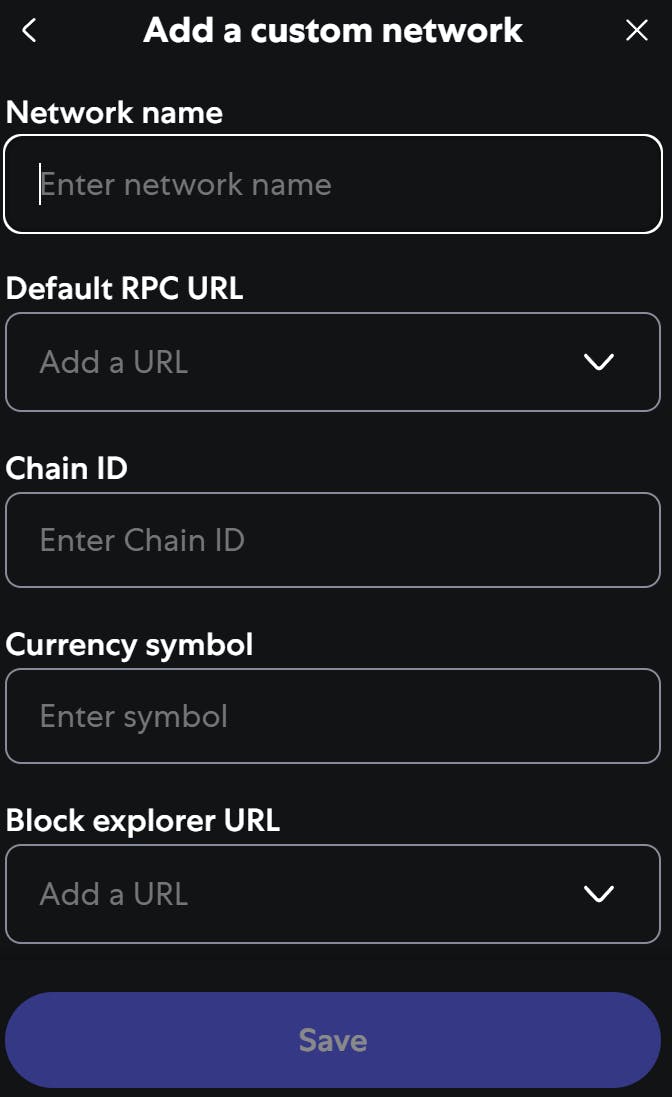Click the Block explorer URL label
Screen dimensions: 672x1097
[x=140, y=820]
